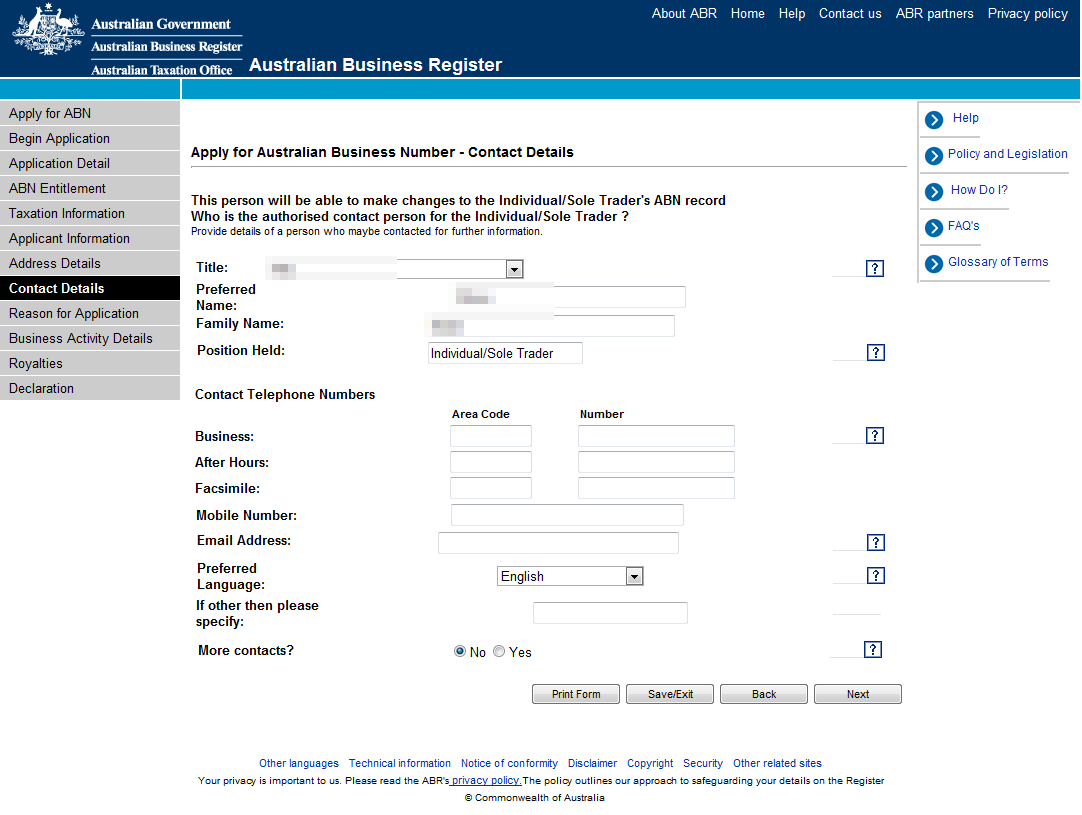
Task: Click the help icon beside Email Address
Action: [x=875, y=543]
